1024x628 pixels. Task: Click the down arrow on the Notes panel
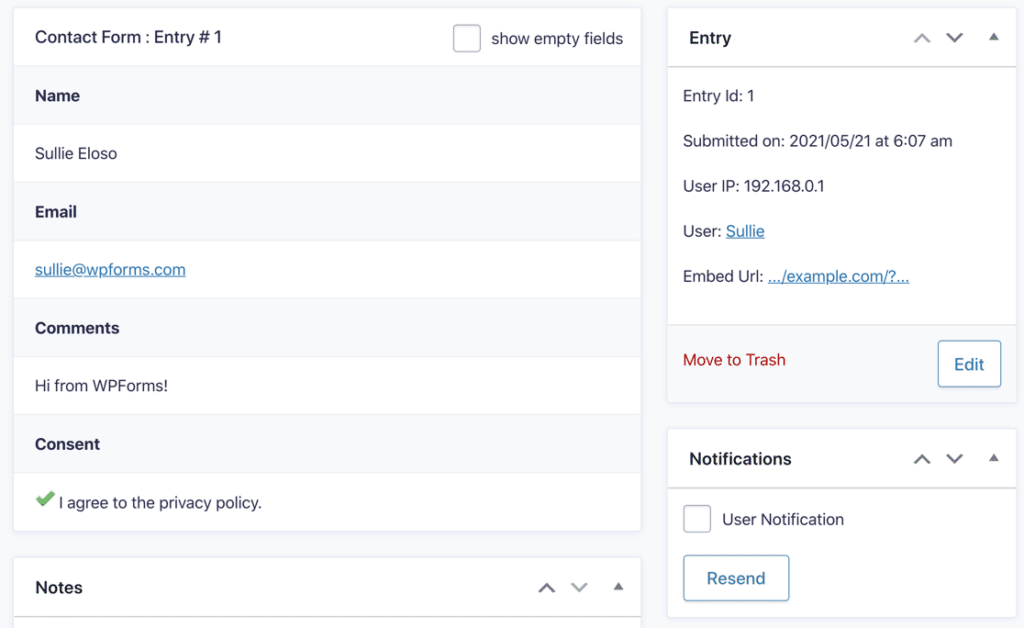click(x=580, y=587)
